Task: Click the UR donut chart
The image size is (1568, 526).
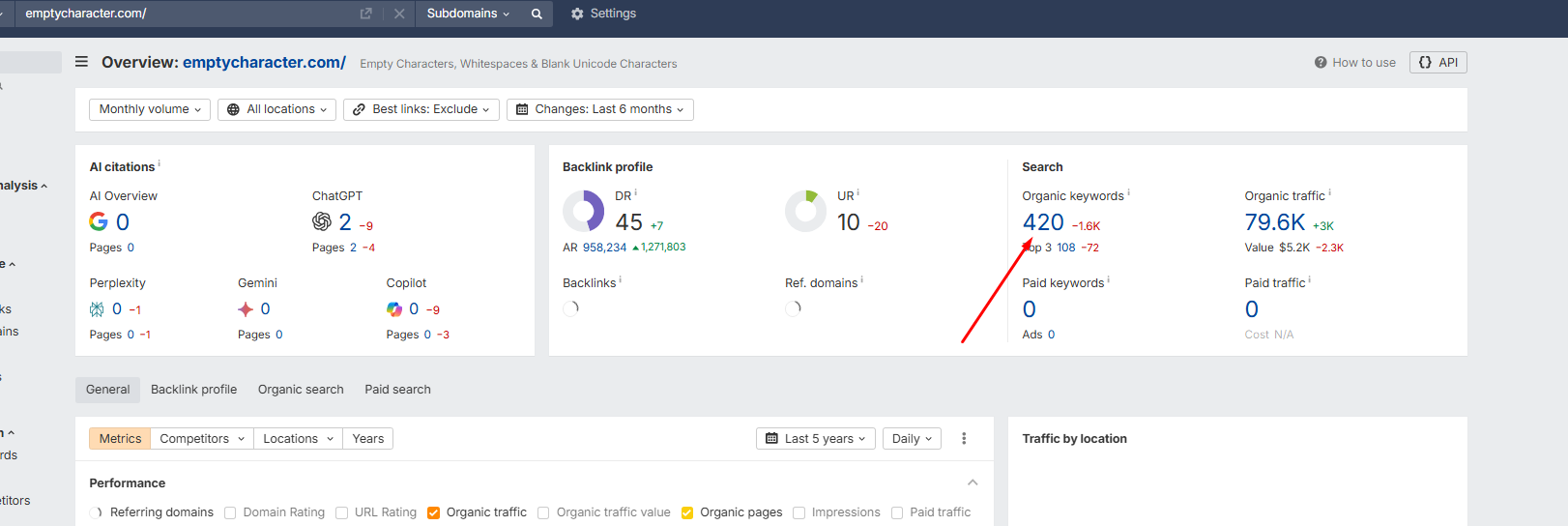Action: 806,211
